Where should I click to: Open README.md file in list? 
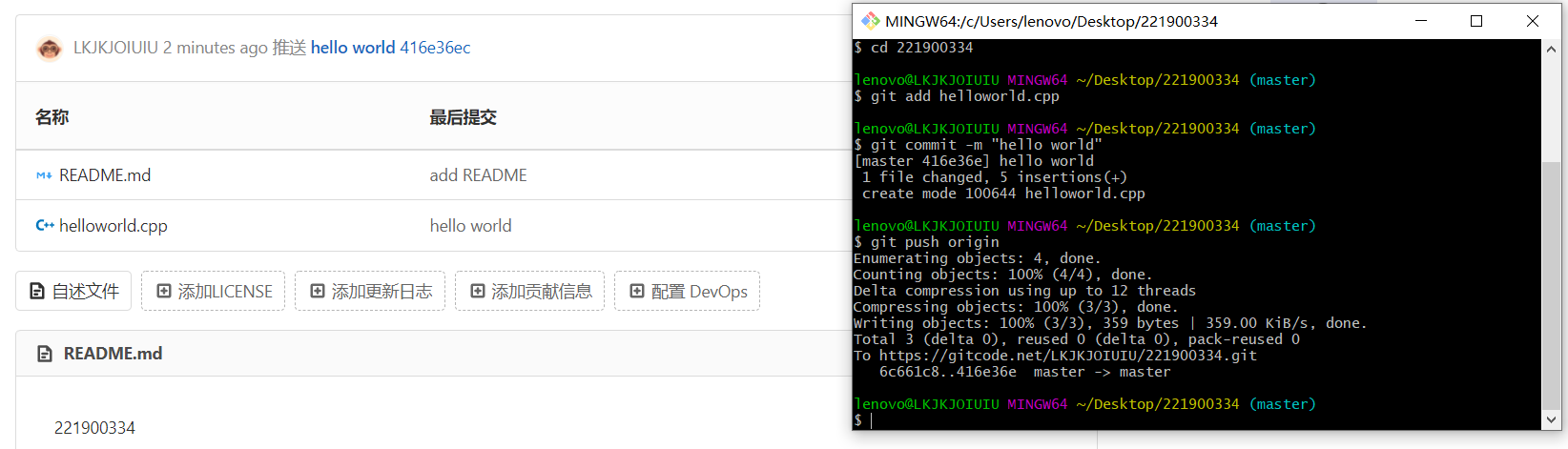(105, 175)
